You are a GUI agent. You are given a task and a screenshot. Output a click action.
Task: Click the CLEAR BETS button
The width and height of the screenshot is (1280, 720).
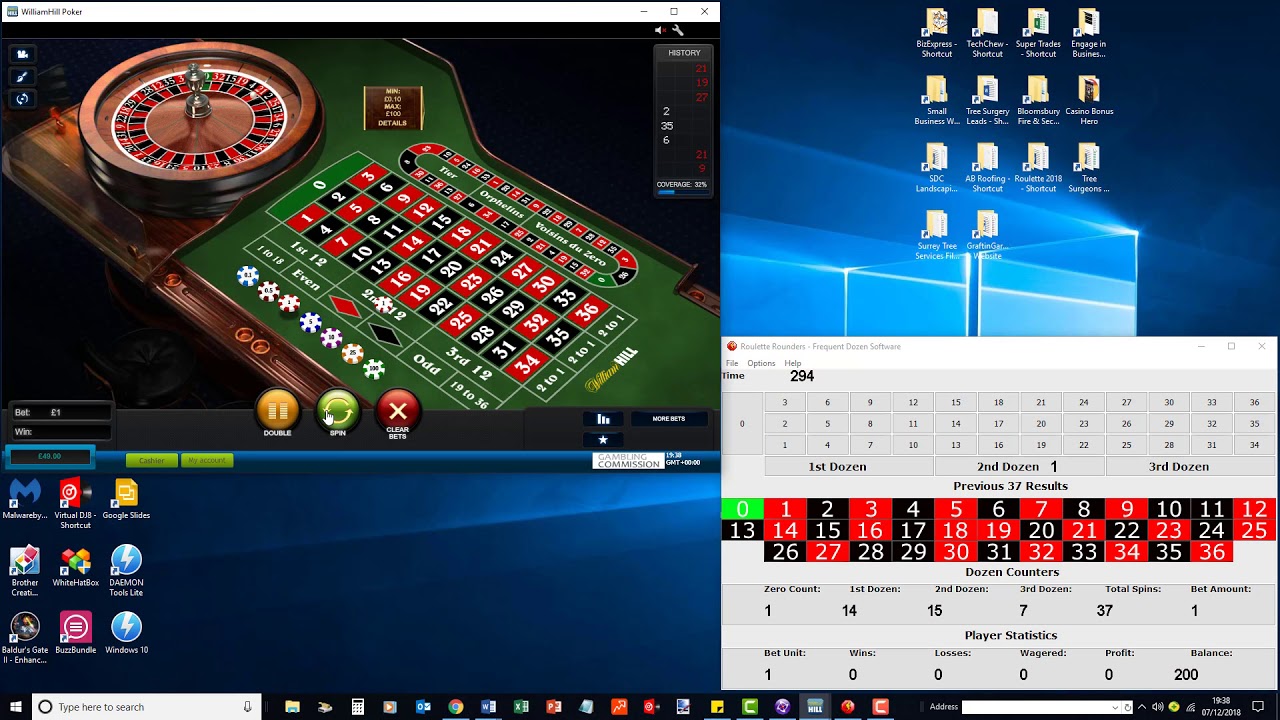click(x=397, y=411)
